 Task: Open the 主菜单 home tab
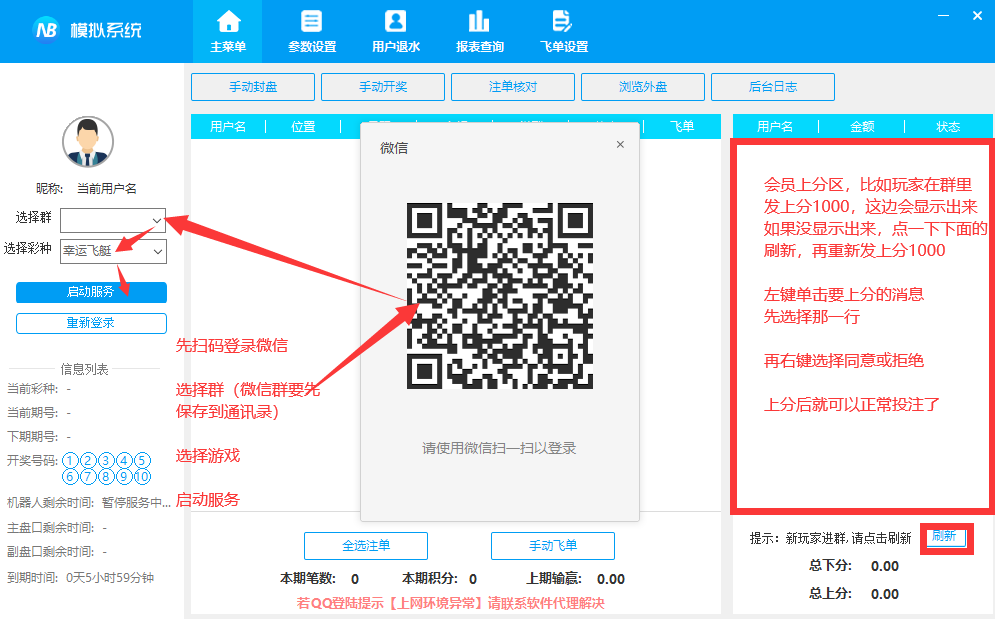[228, 31]
